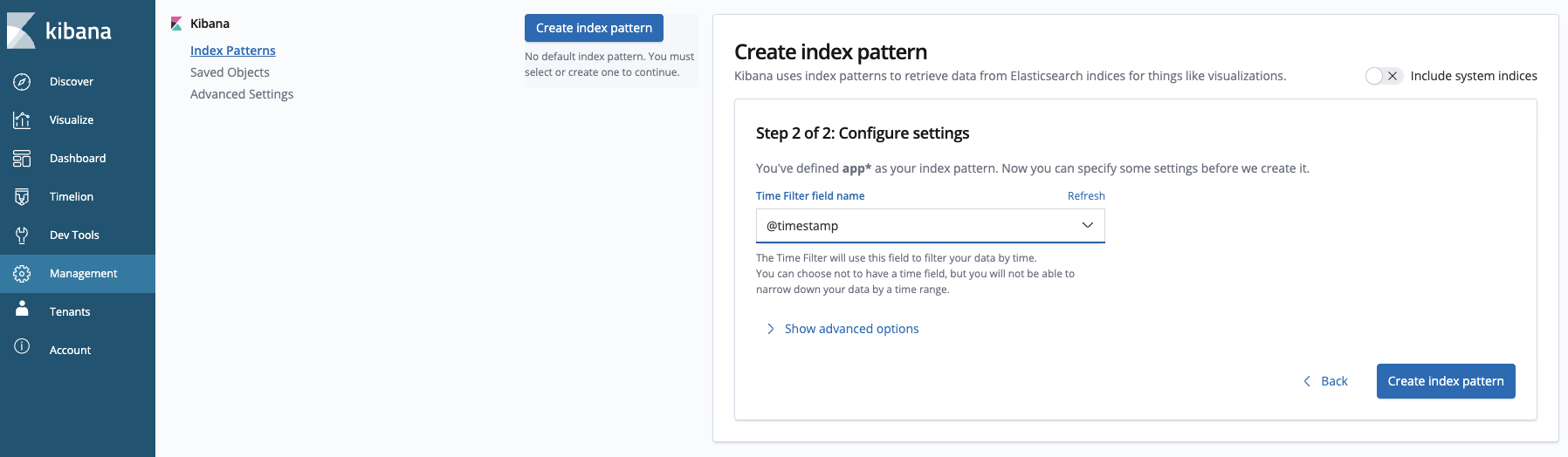
Task: Click Refresh link above time field
Action: coord(1086,196)
